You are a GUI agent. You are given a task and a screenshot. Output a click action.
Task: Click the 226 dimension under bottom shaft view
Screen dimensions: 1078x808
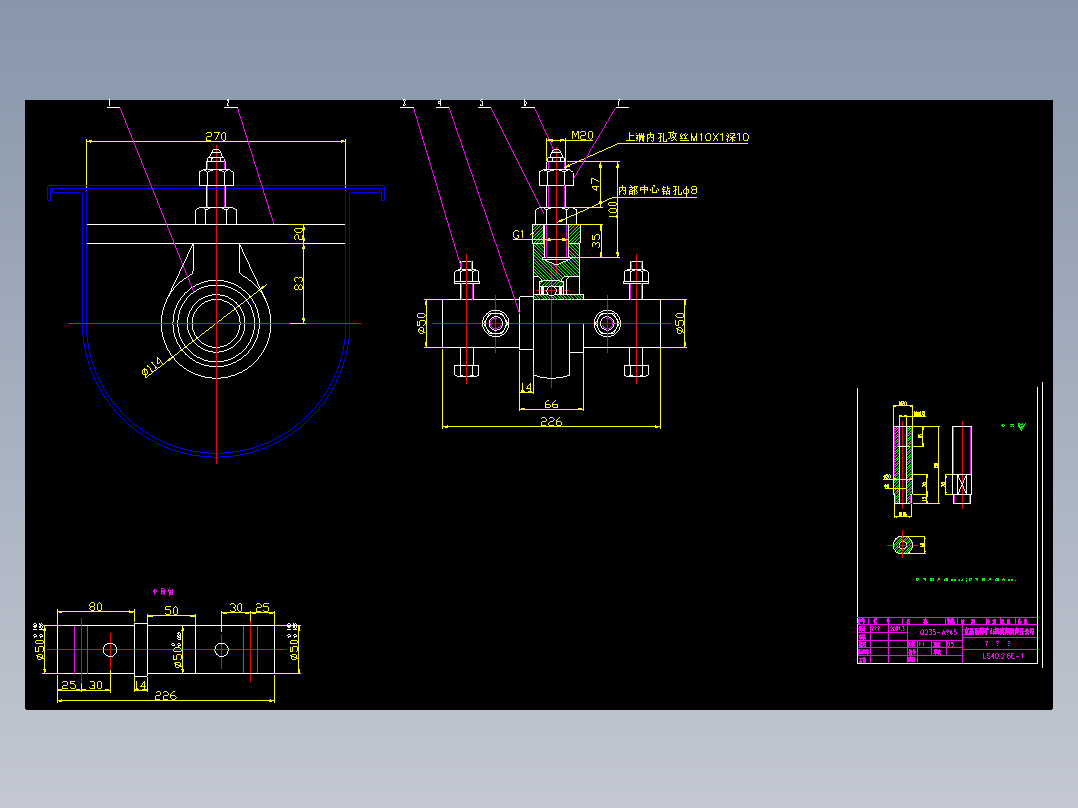click(x=166, y=695)
